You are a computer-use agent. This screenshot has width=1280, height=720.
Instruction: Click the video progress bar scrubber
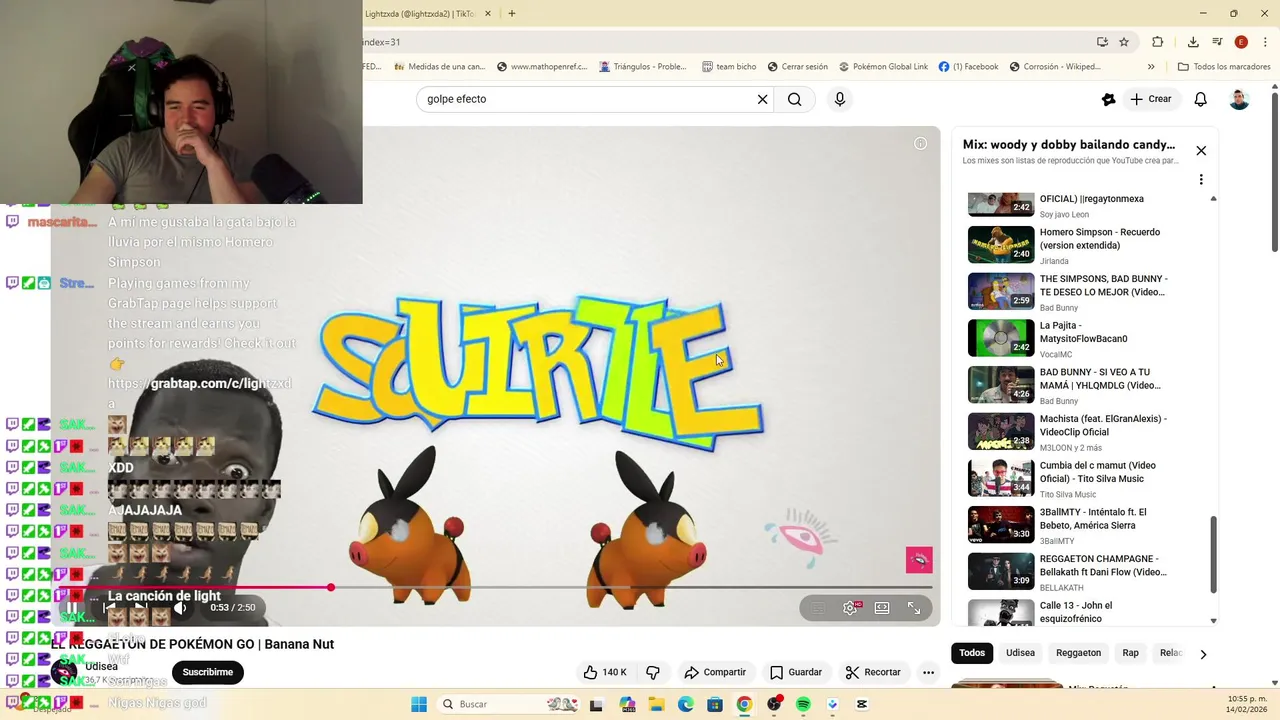coord(330,588)
